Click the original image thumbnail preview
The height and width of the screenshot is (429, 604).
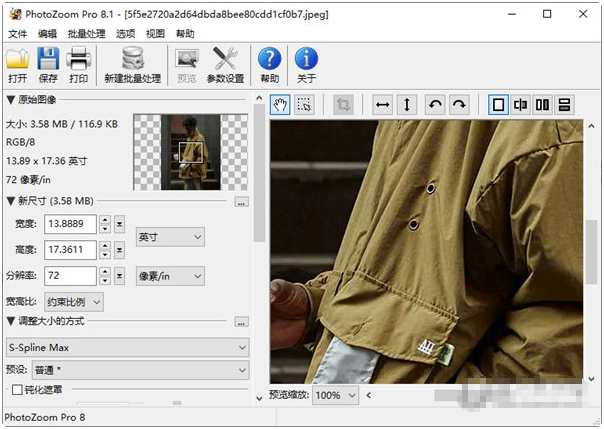click(190, 151)
